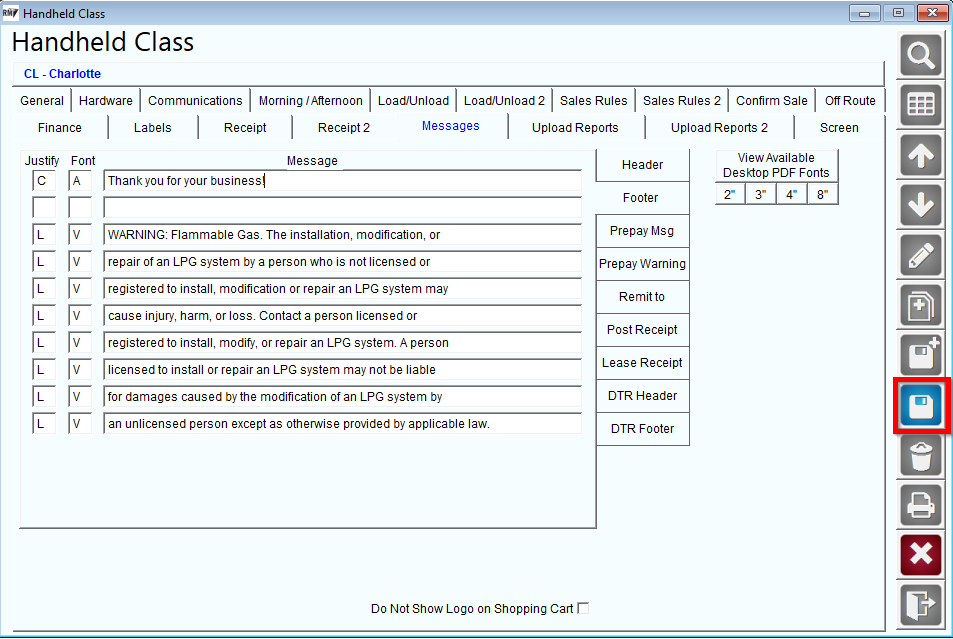The height and width of the screenshot is (639, 953).
Task: Select the Post Receipt section
Action: click(x=642, y=330)
